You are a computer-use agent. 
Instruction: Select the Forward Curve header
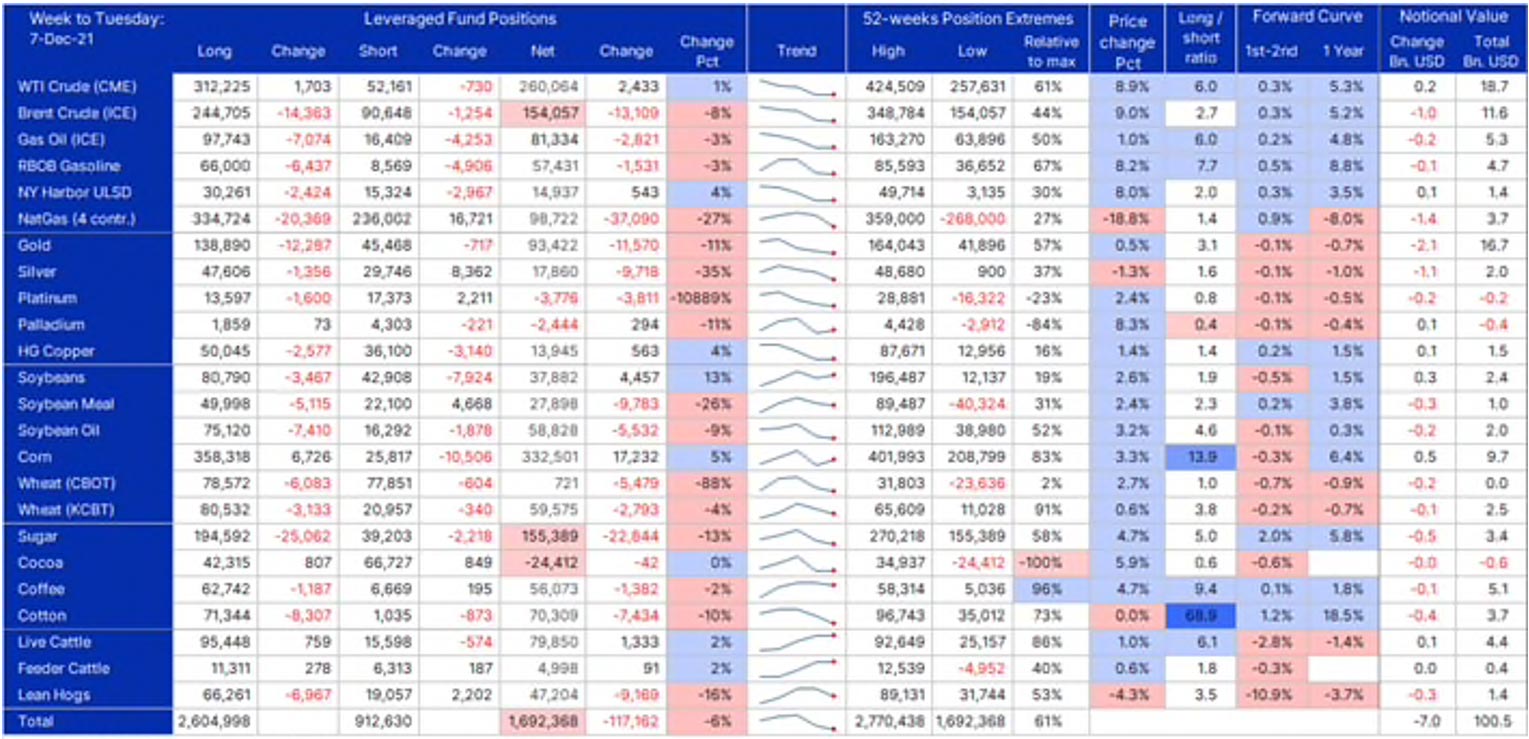1304,18
